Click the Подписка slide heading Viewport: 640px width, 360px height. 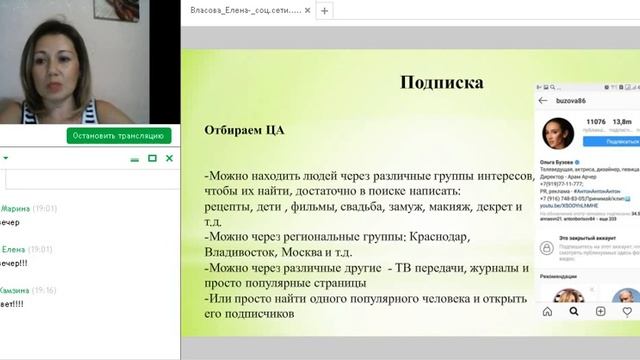pyautogui.click(x=442, y=83)
